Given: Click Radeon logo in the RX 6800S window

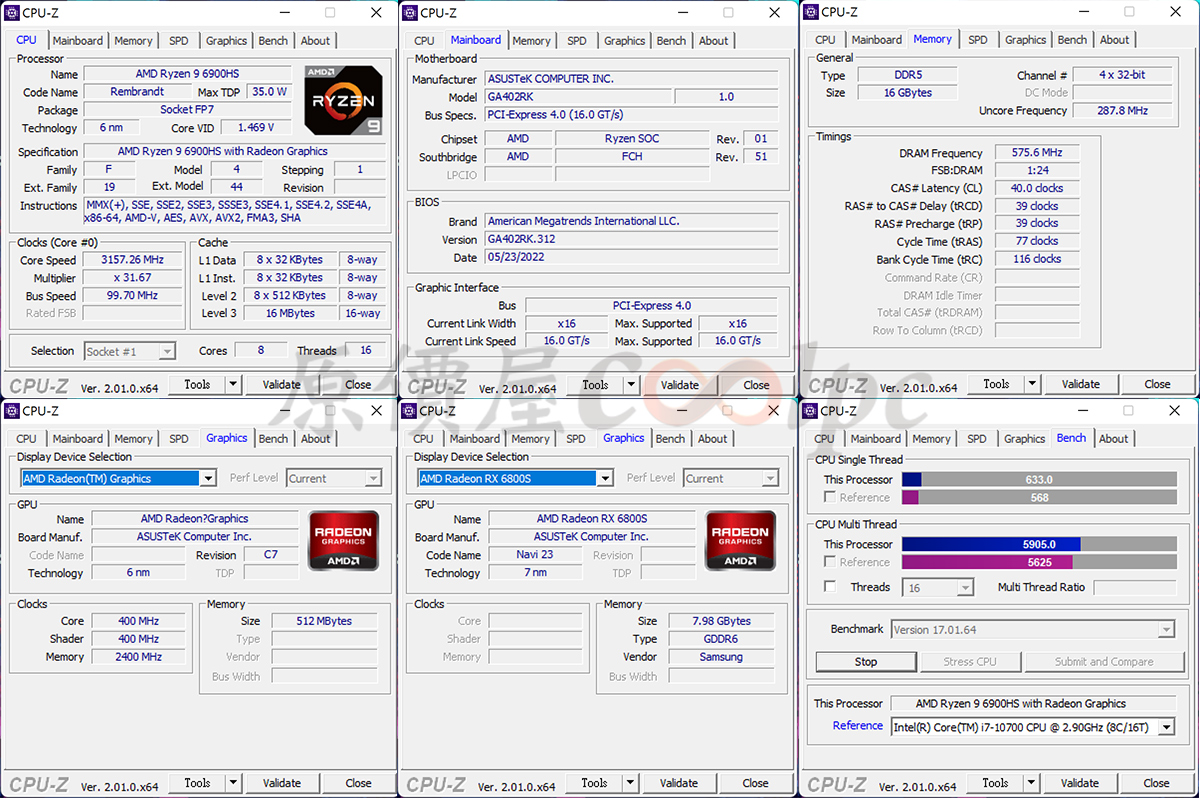Looking at the screenshot, I should click(x=741, y=540).
